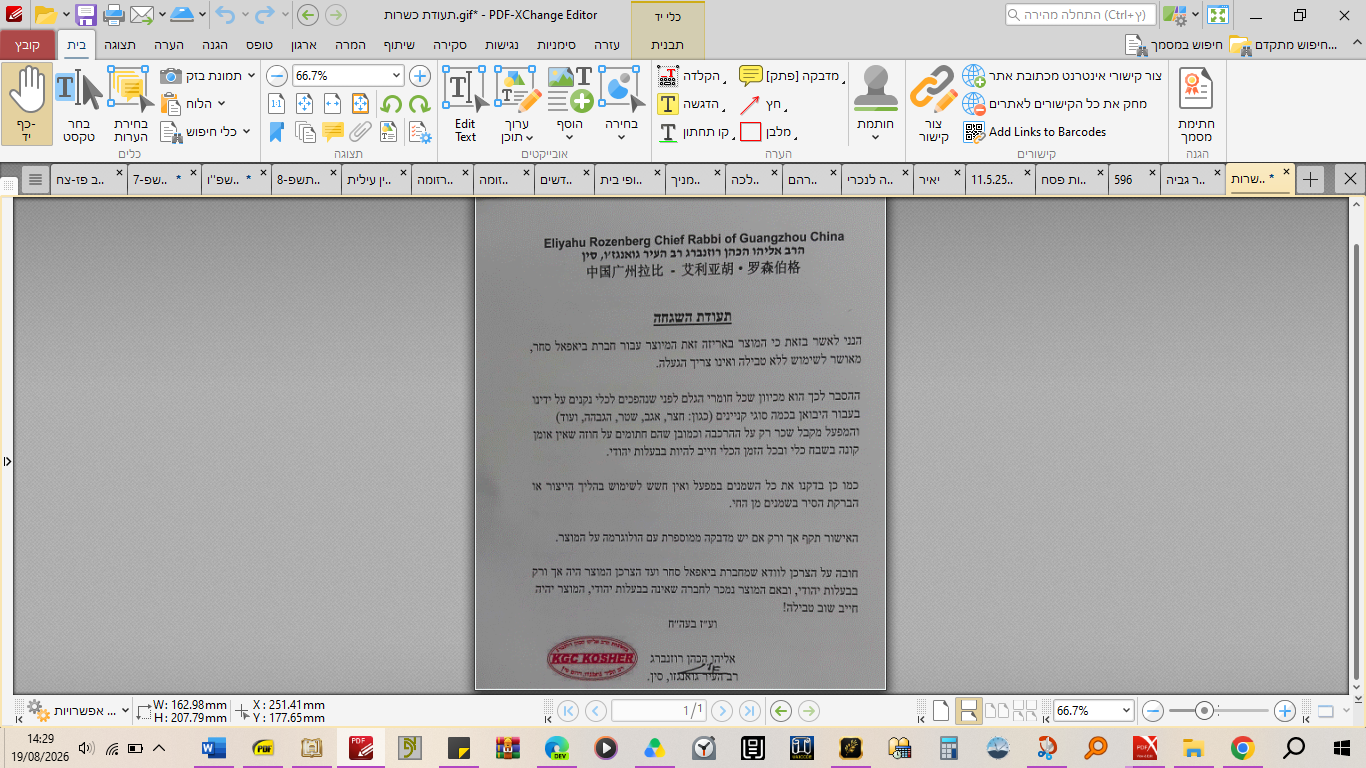Image resolution: width=1366 pixels, height=768 pixels.
Task: Click the page number input box
Action: 659,711
